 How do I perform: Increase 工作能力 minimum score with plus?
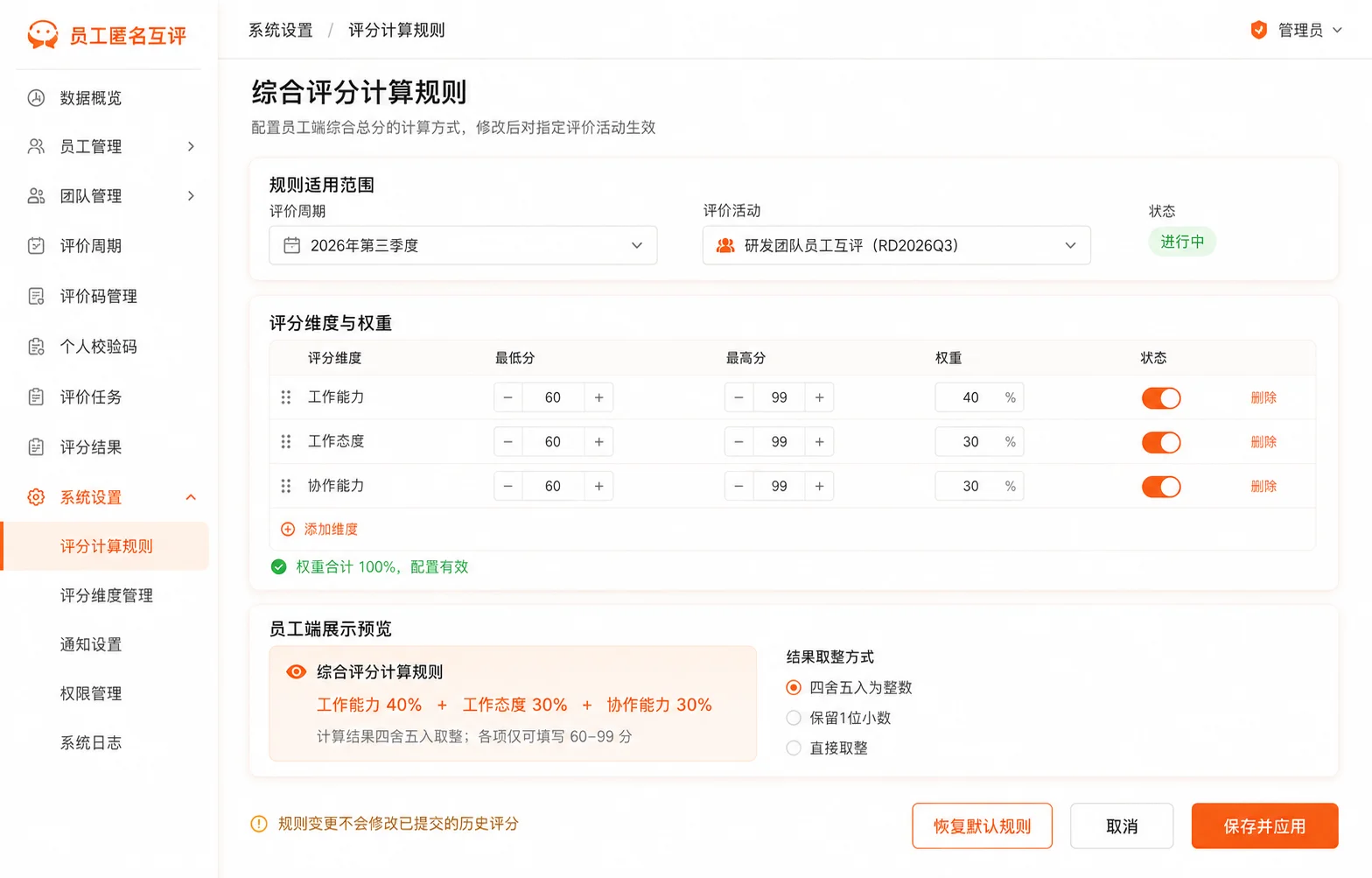tap(598, 397)
